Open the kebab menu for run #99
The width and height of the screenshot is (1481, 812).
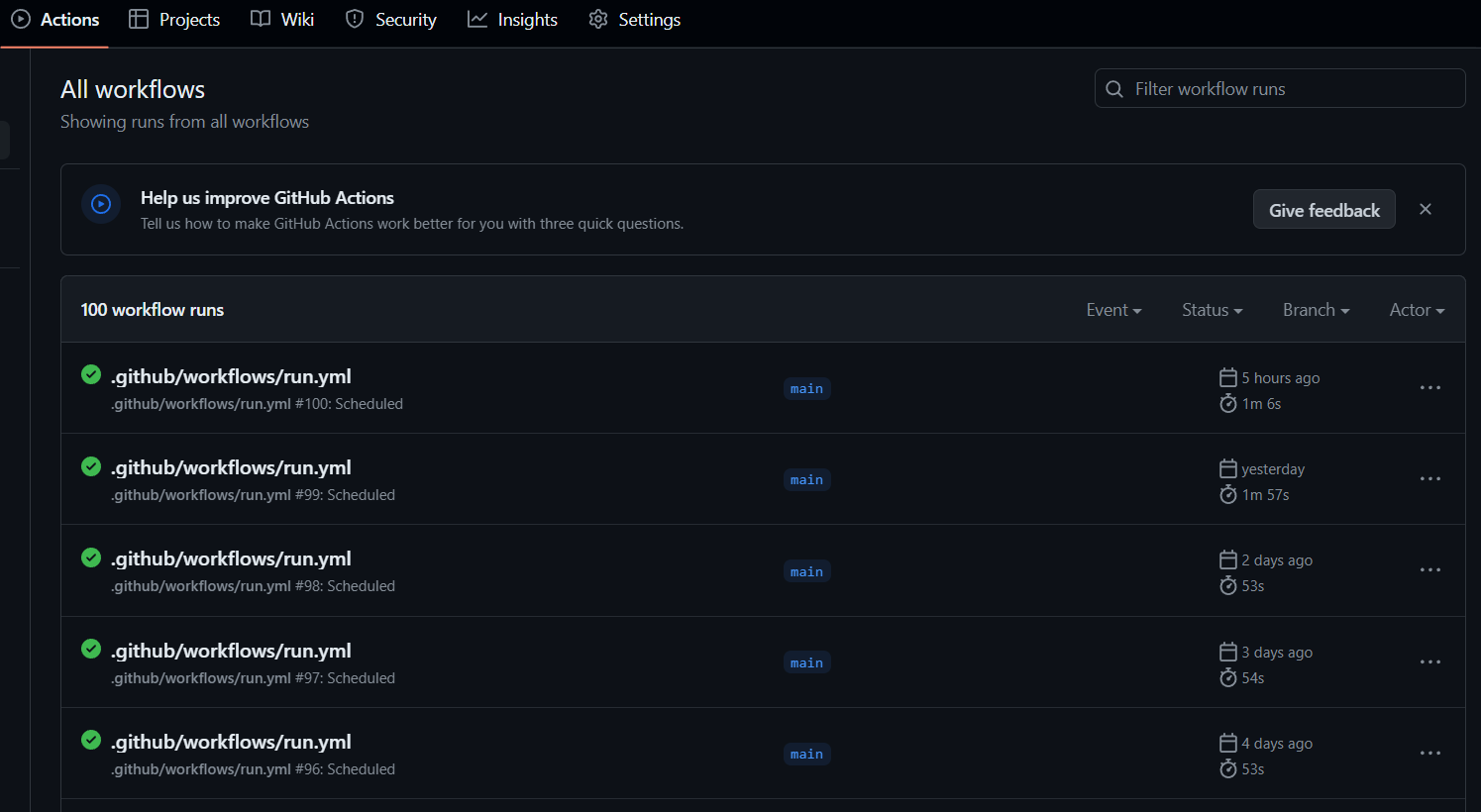1429,478
